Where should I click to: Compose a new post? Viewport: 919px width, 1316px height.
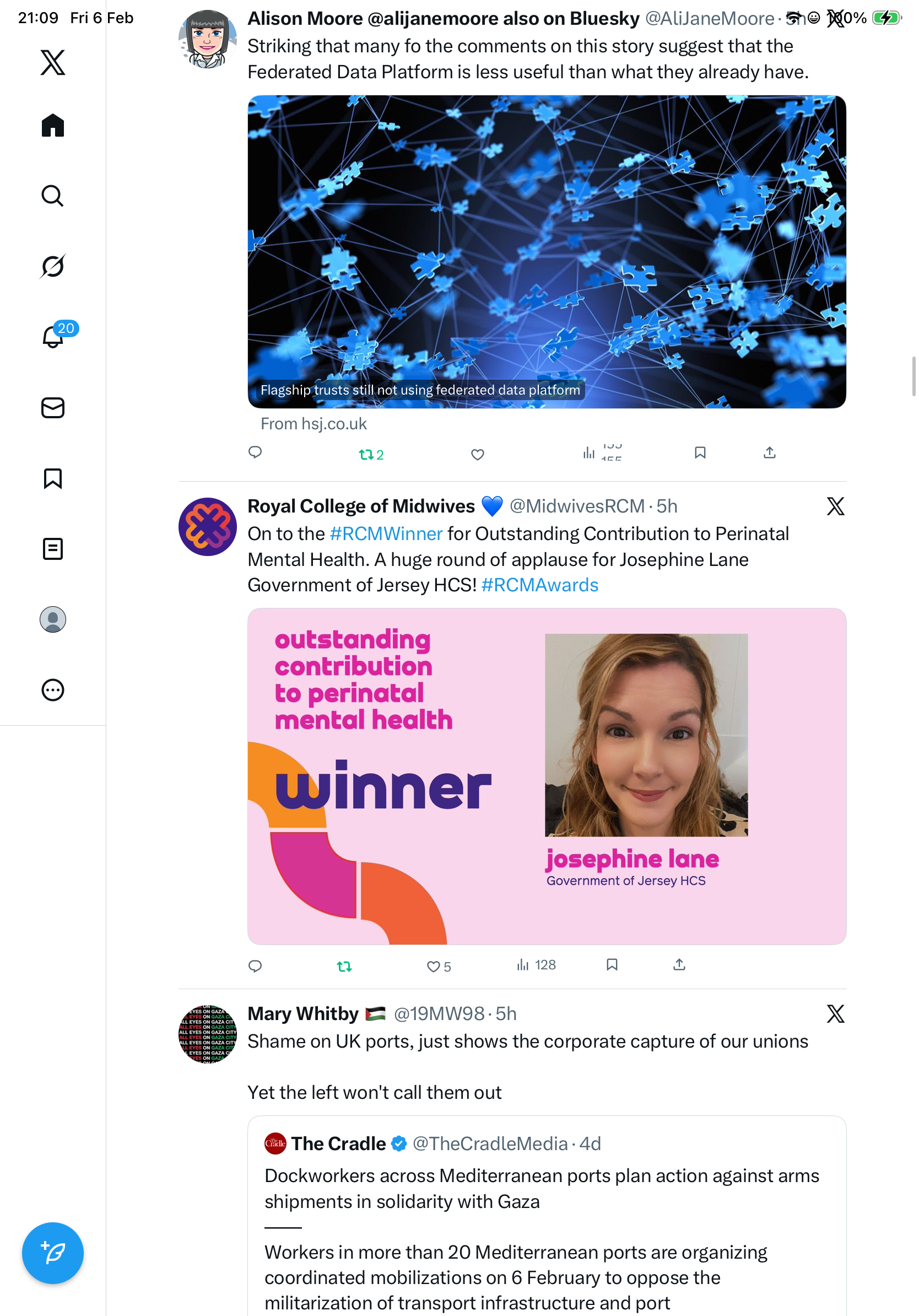click(x=53, y=1253)
